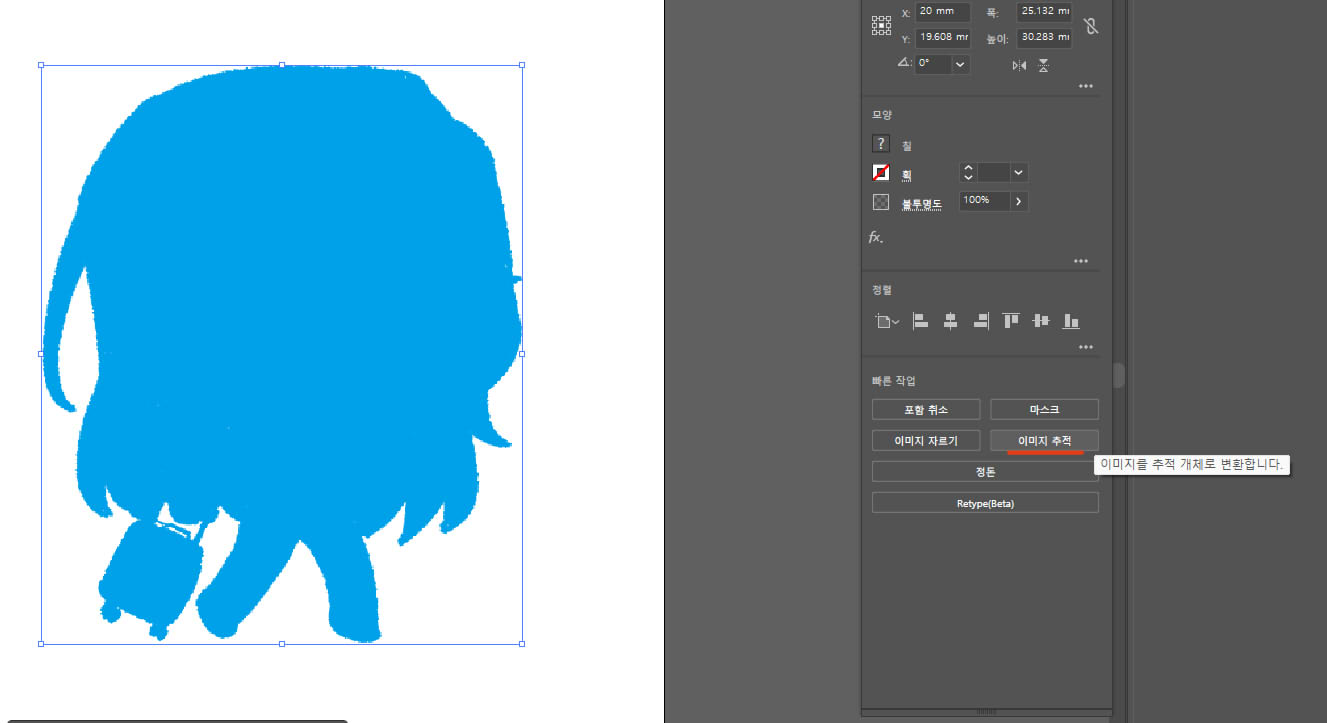Click the X position field
Image resolution: width=1327 pixels, height=723 pixels.
943,13
